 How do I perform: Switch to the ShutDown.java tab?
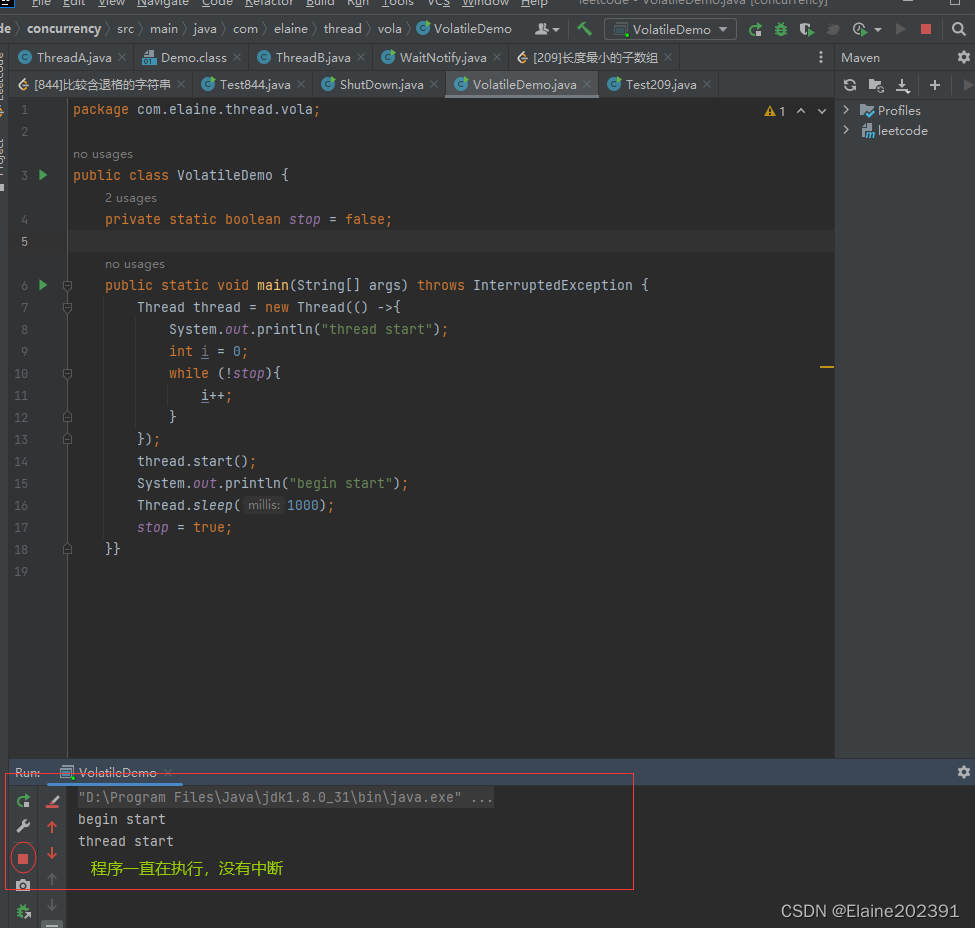click(380, 85)
